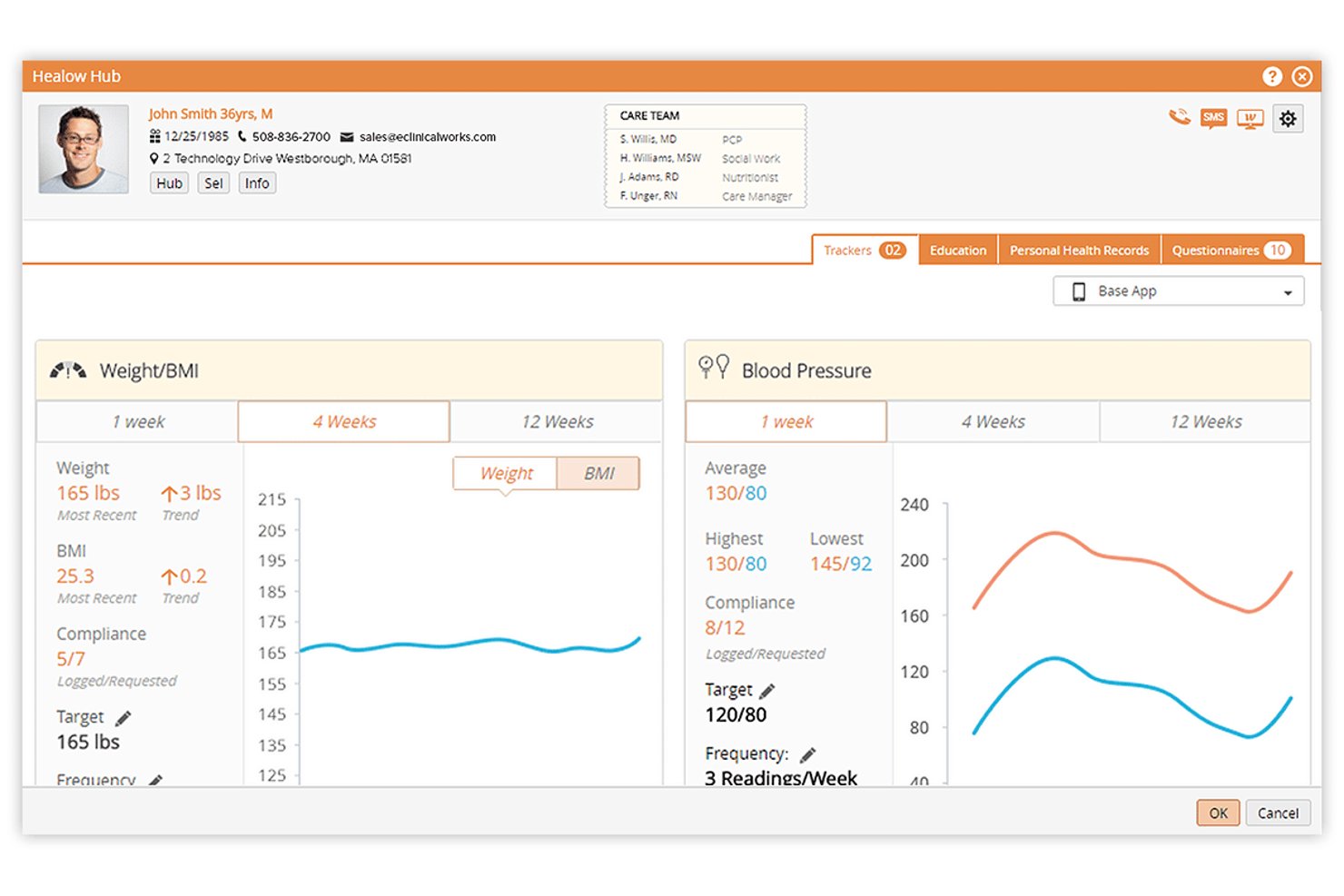The image size is (1344, 896).
Task: Open the Education tab
Action: [958, 250]
